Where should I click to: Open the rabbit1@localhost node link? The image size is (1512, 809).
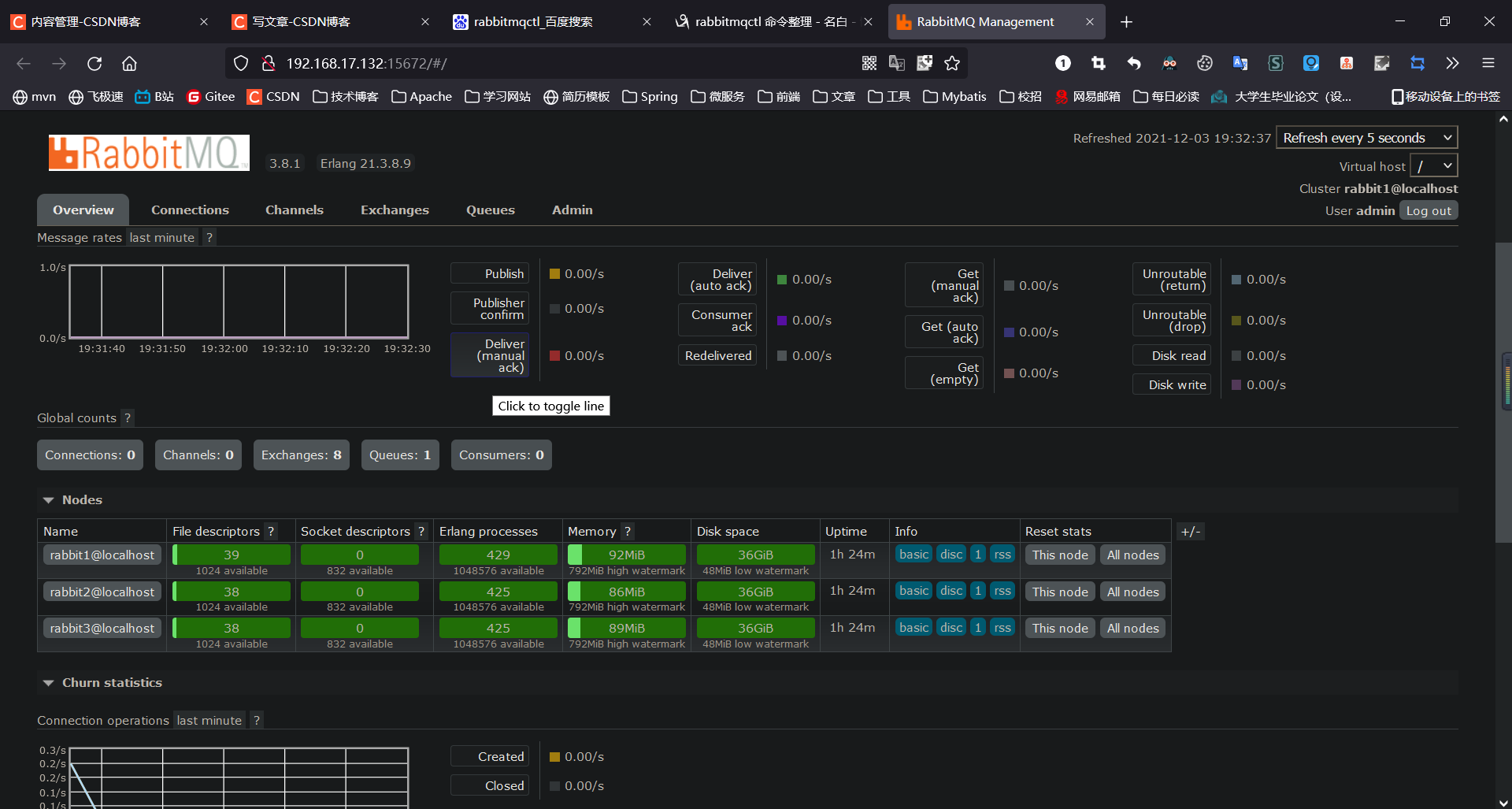click(x=102, y=555)
